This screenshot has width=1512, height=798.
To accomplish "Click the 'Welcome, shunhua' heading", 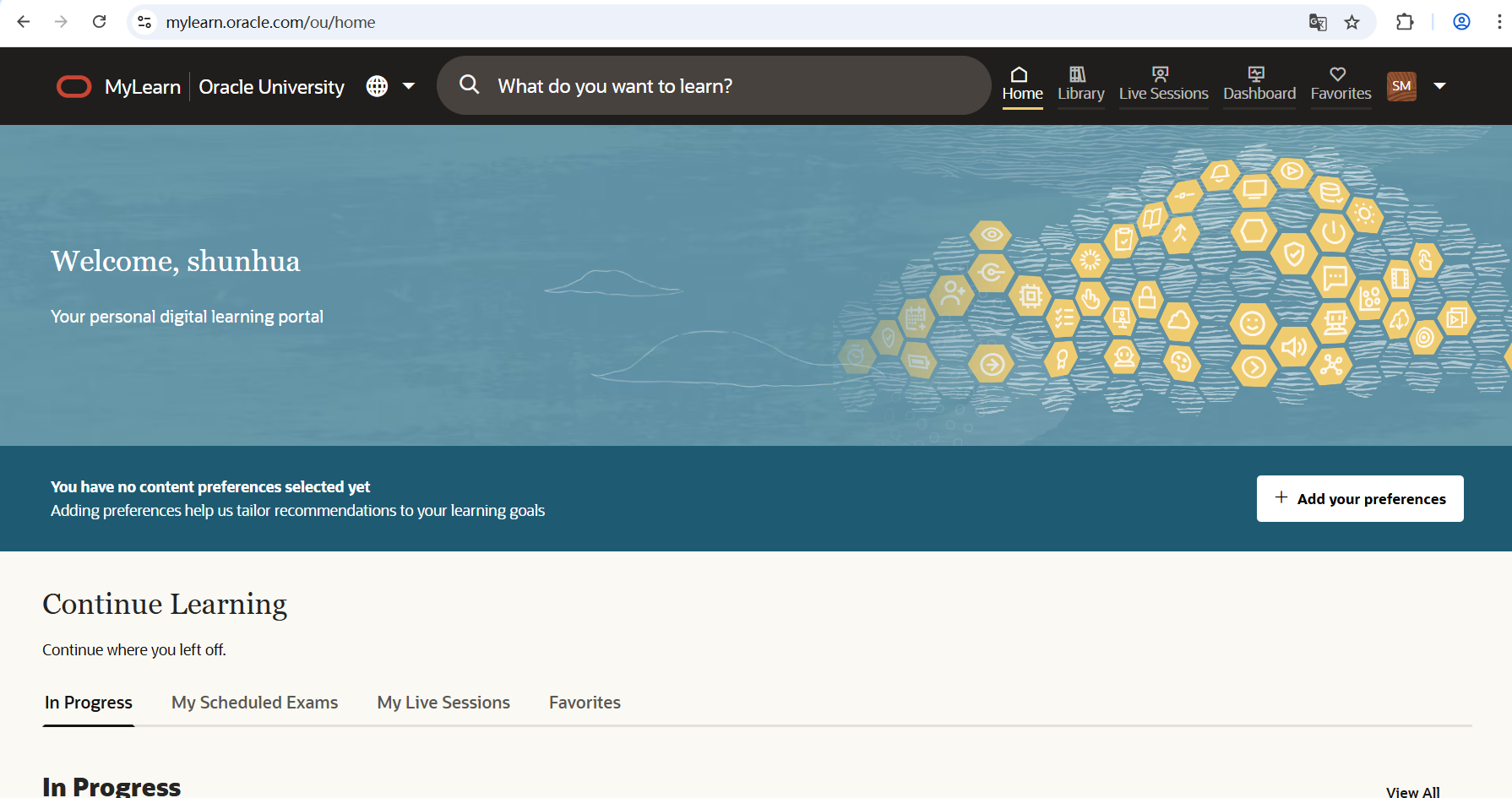I will [175, 261].
